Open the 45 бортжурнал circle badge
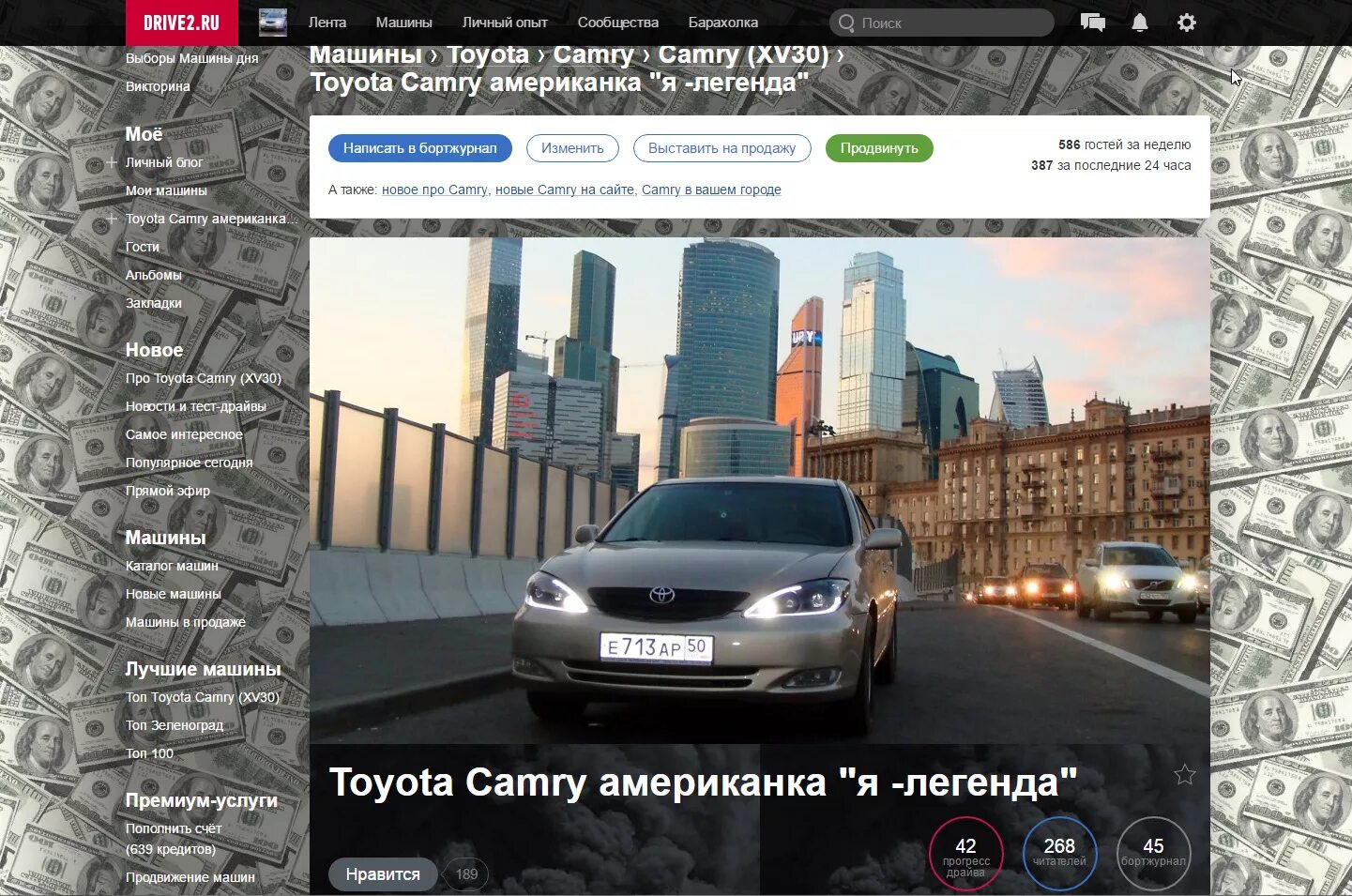Image resolution: width=1352 pixels, height=896 pixels. [x=1153, y=853]
